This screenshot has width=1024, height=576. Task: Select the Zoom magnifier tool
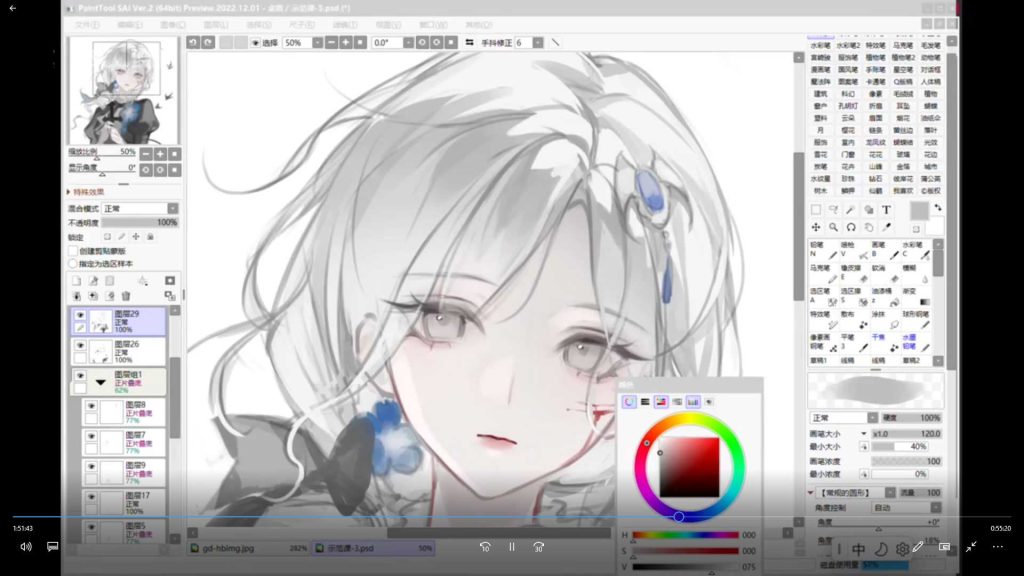click(x=833, y=227)
